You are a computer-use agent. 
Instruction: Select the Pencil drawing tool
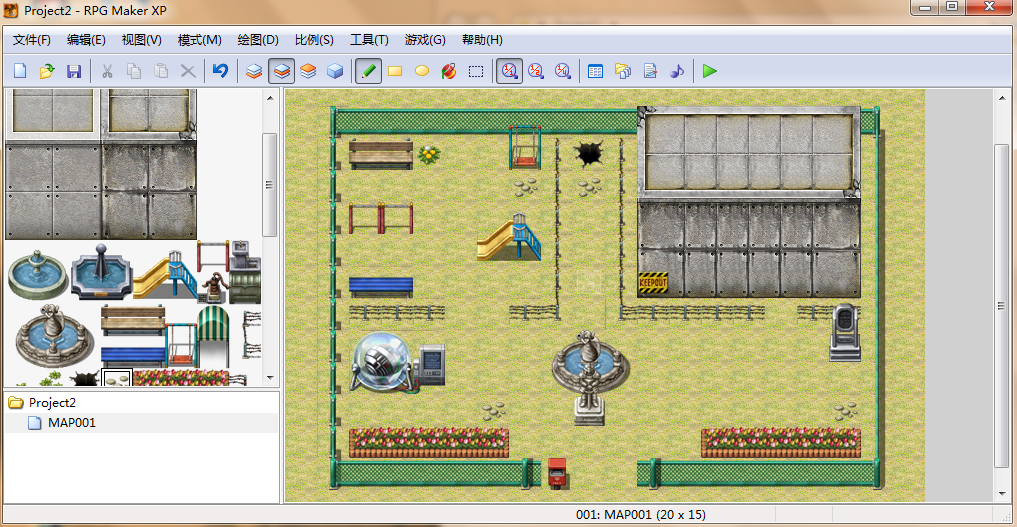[368, 71]
